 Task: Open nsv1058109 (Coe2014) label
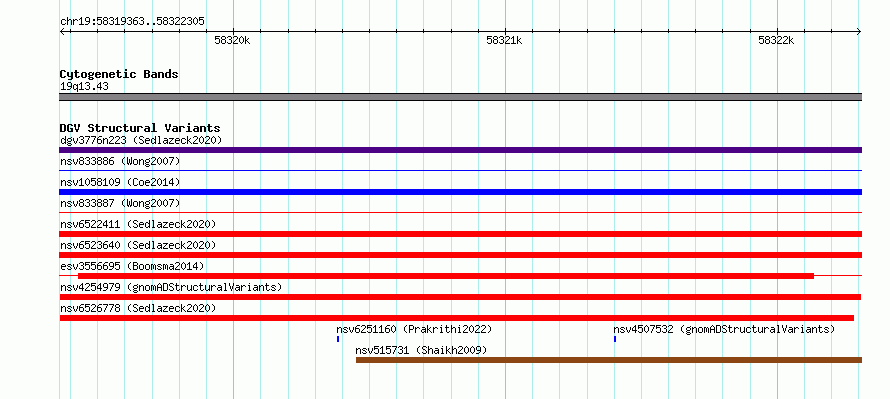[120, 182]
